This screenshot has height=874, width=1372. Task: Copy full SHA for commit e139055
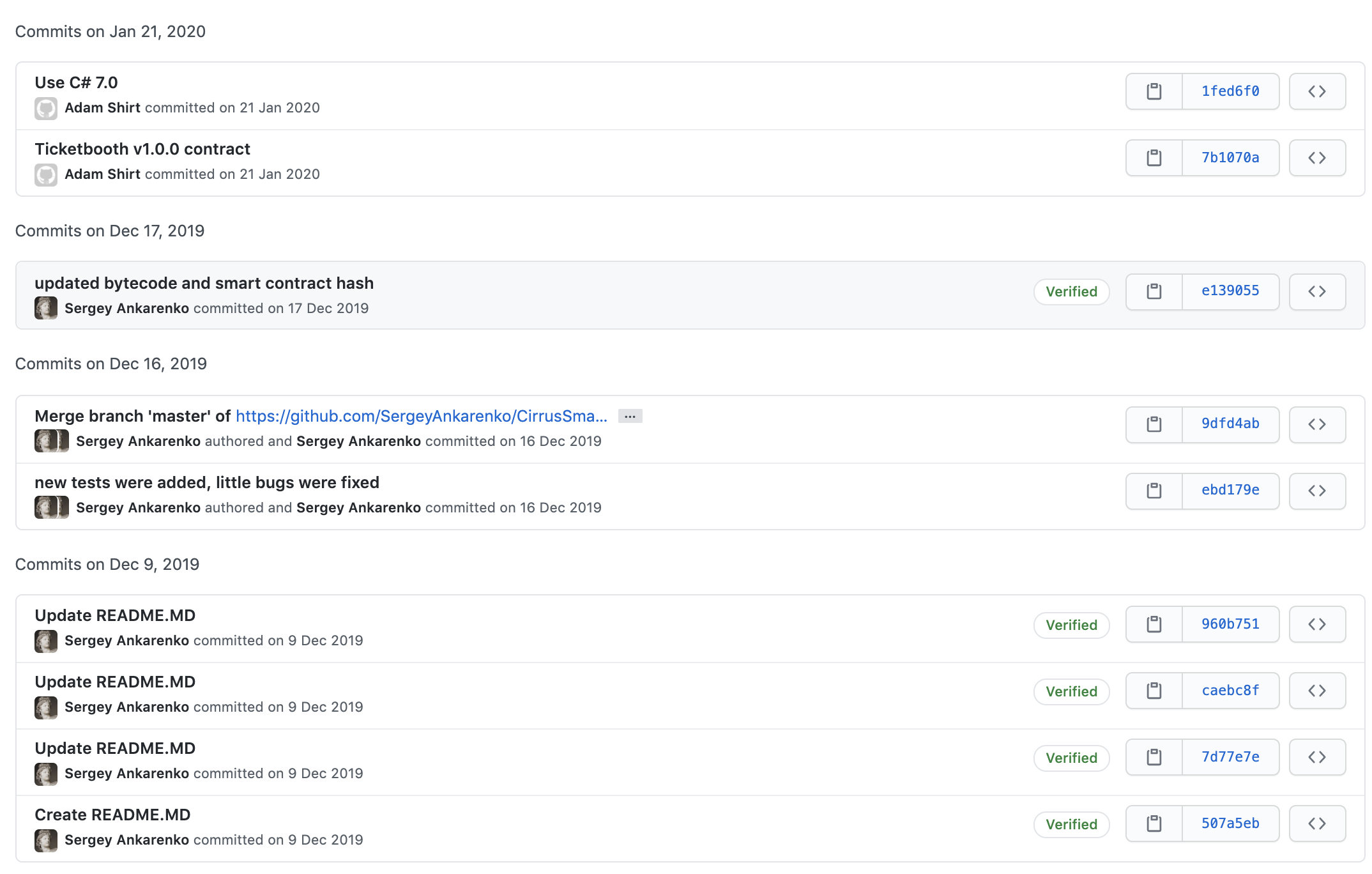pyautogui.click(x=1154, y=291)
